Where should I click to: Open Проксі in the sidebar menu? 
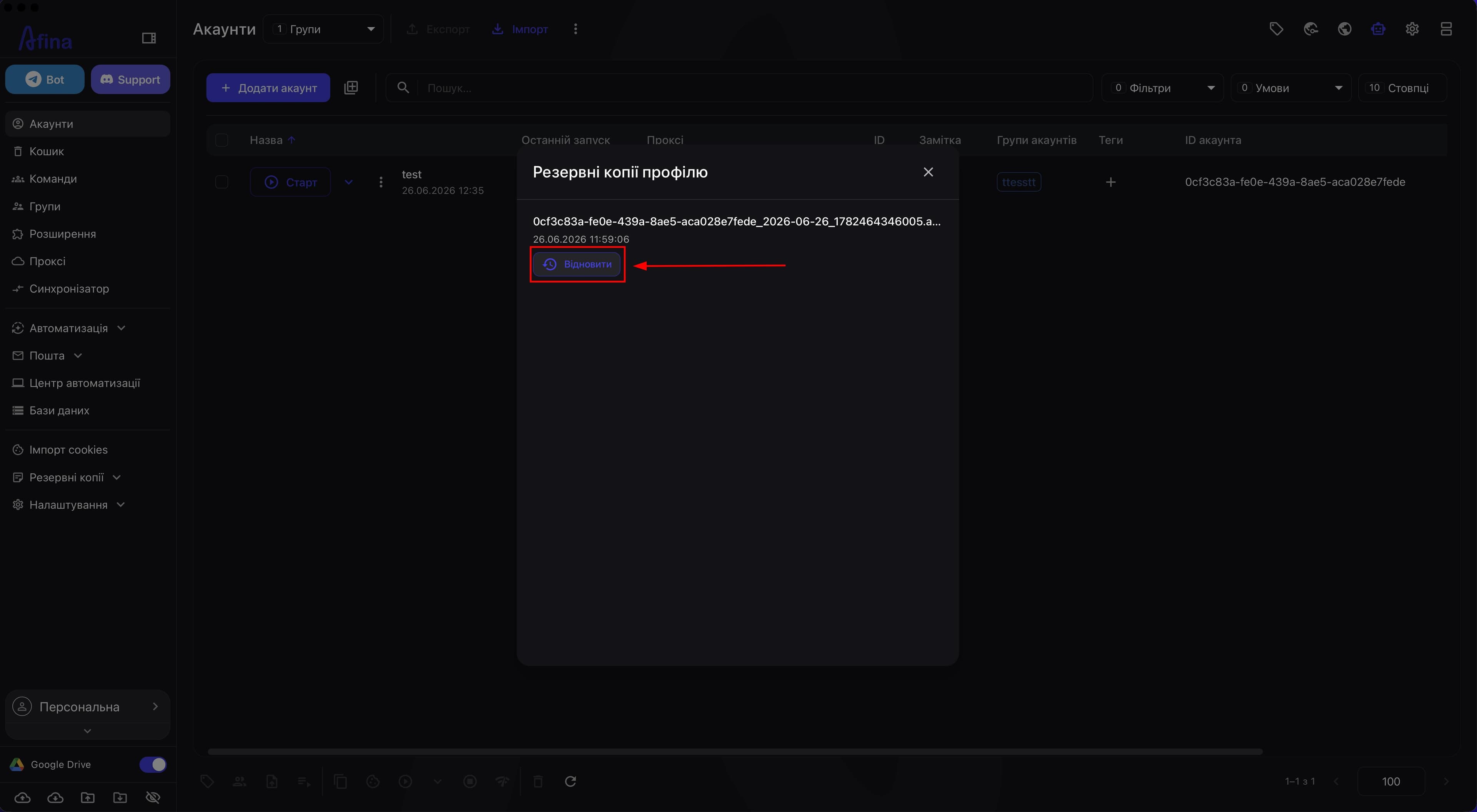pyautogui.click(x=48, y=261)
